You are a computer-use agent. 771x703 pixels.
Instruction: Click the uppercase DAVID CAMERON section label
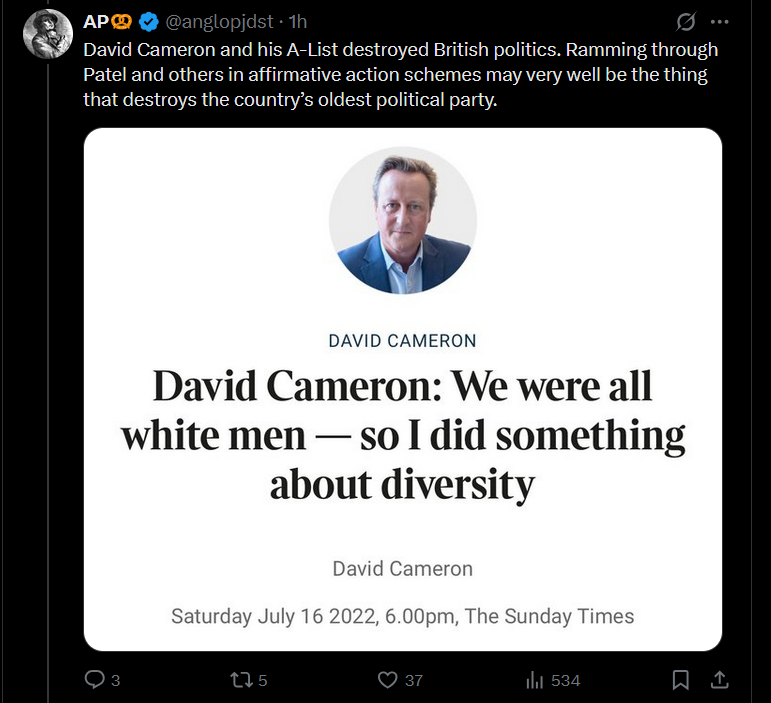[x=402, y=341]
